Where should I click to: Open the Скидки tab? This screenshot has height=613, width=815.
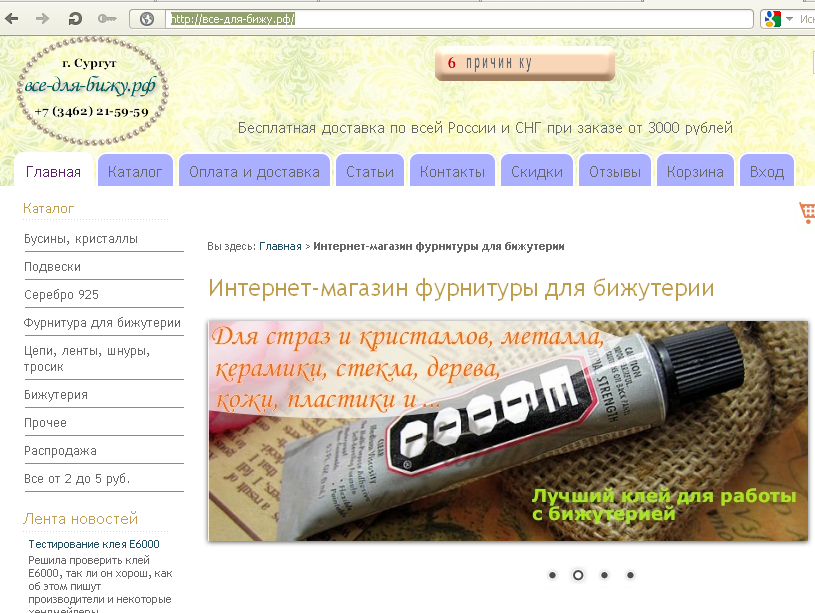pos(537,171)
